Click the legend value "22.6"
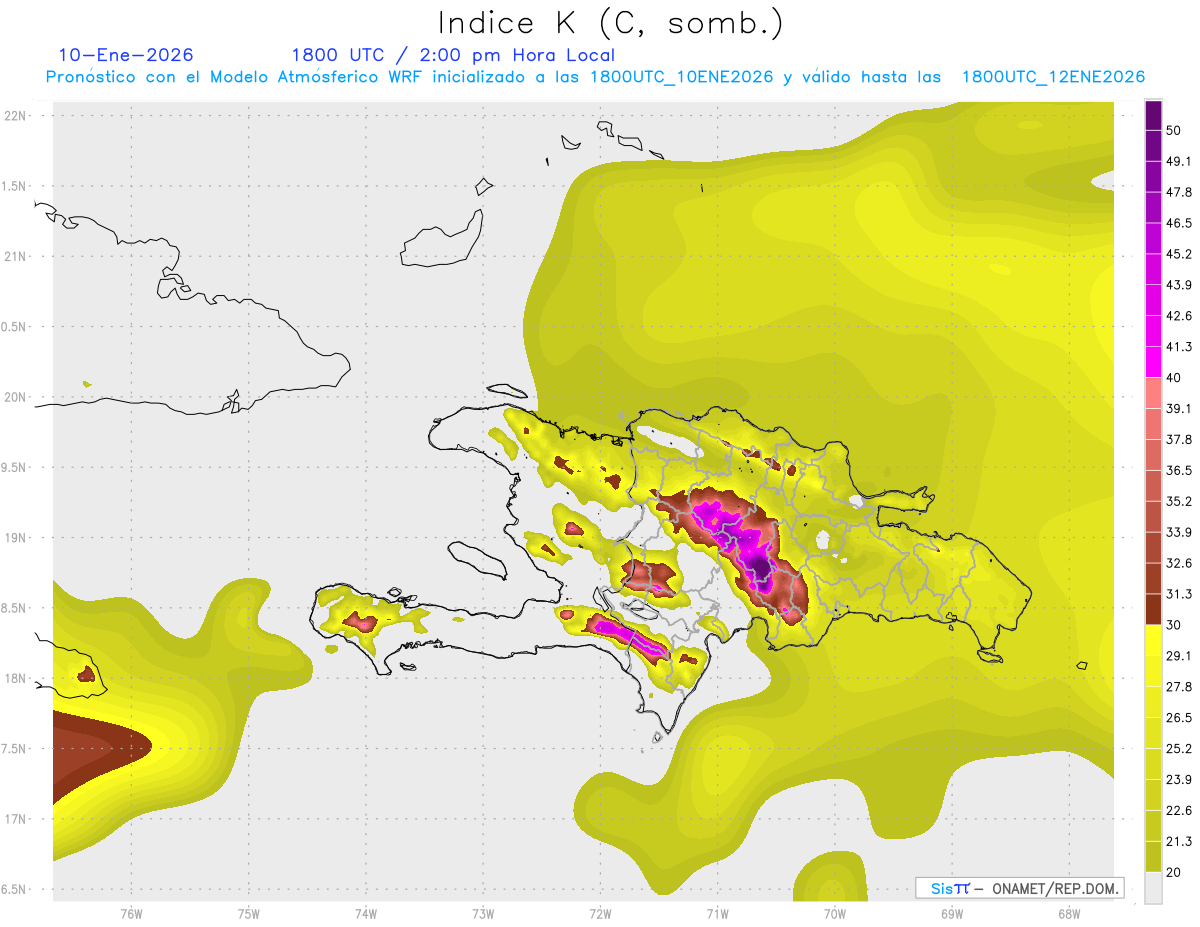This screenshot has height=927, width=1200. point(1178,810)
